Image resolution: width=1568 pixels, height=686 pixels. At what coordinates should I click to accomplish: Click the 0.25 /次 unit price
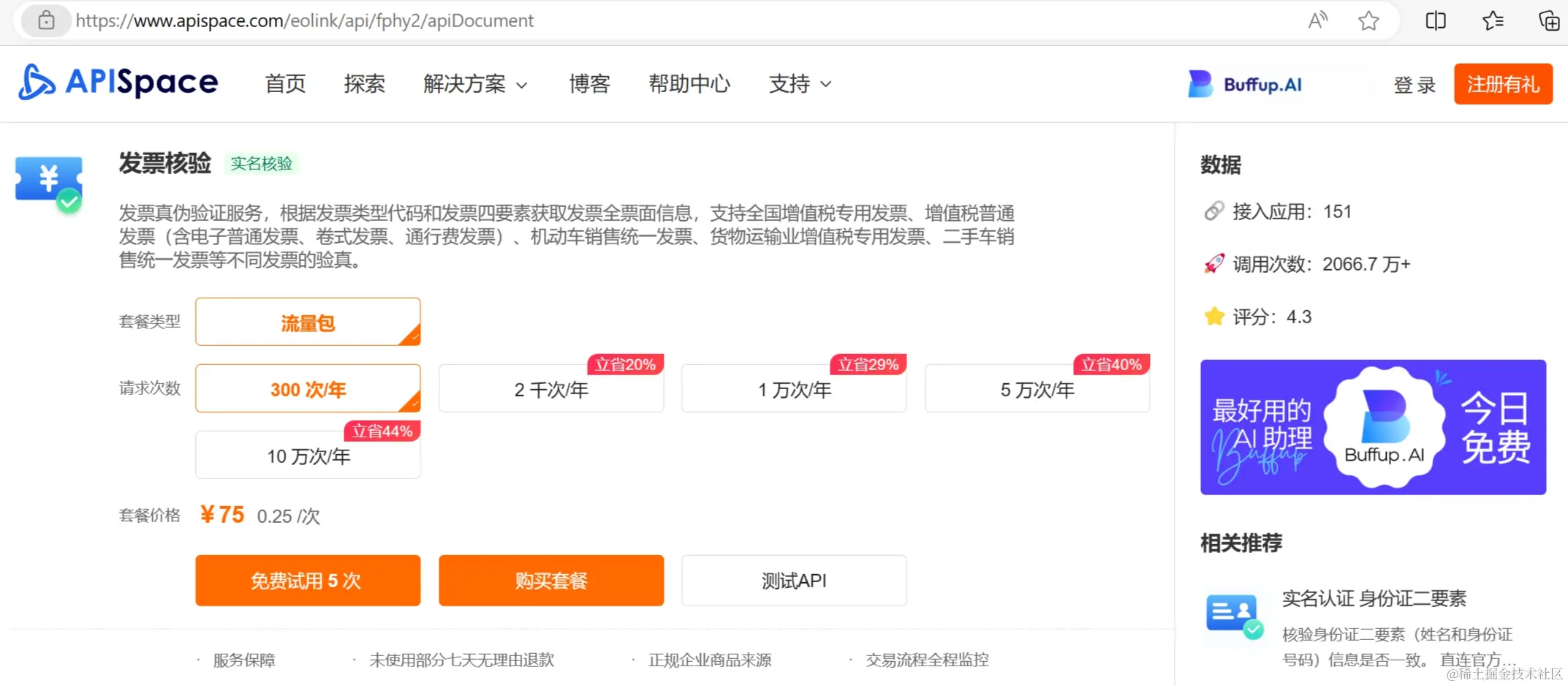click(x=288, y=516)
